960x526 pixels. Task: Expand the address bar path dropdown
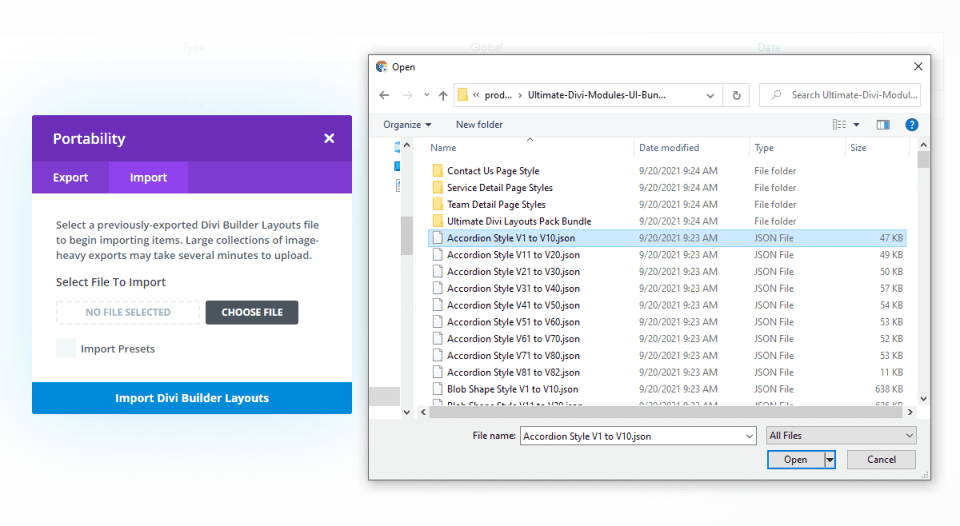click(710, 96)
